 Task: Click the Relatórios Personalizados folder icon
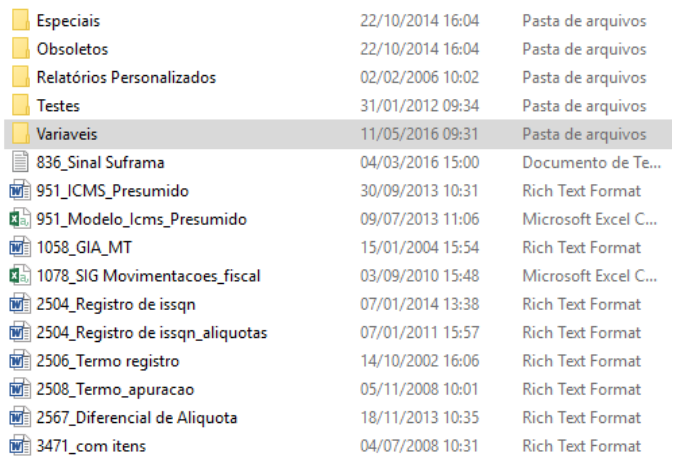pyautogui.click(x=20, y=77)
